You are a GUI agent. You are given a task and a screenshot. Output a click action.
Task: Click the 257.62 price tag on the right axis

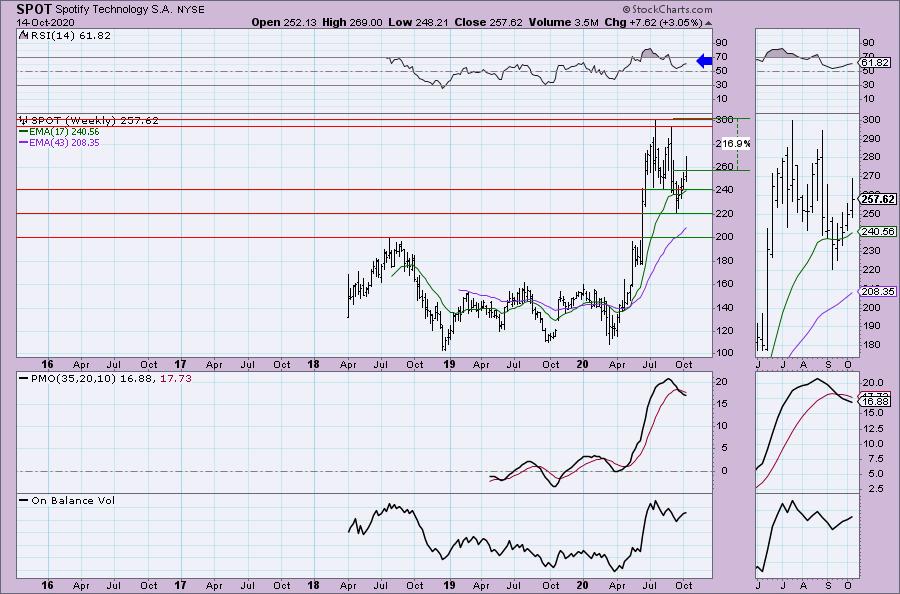click(x=878, y=199)
